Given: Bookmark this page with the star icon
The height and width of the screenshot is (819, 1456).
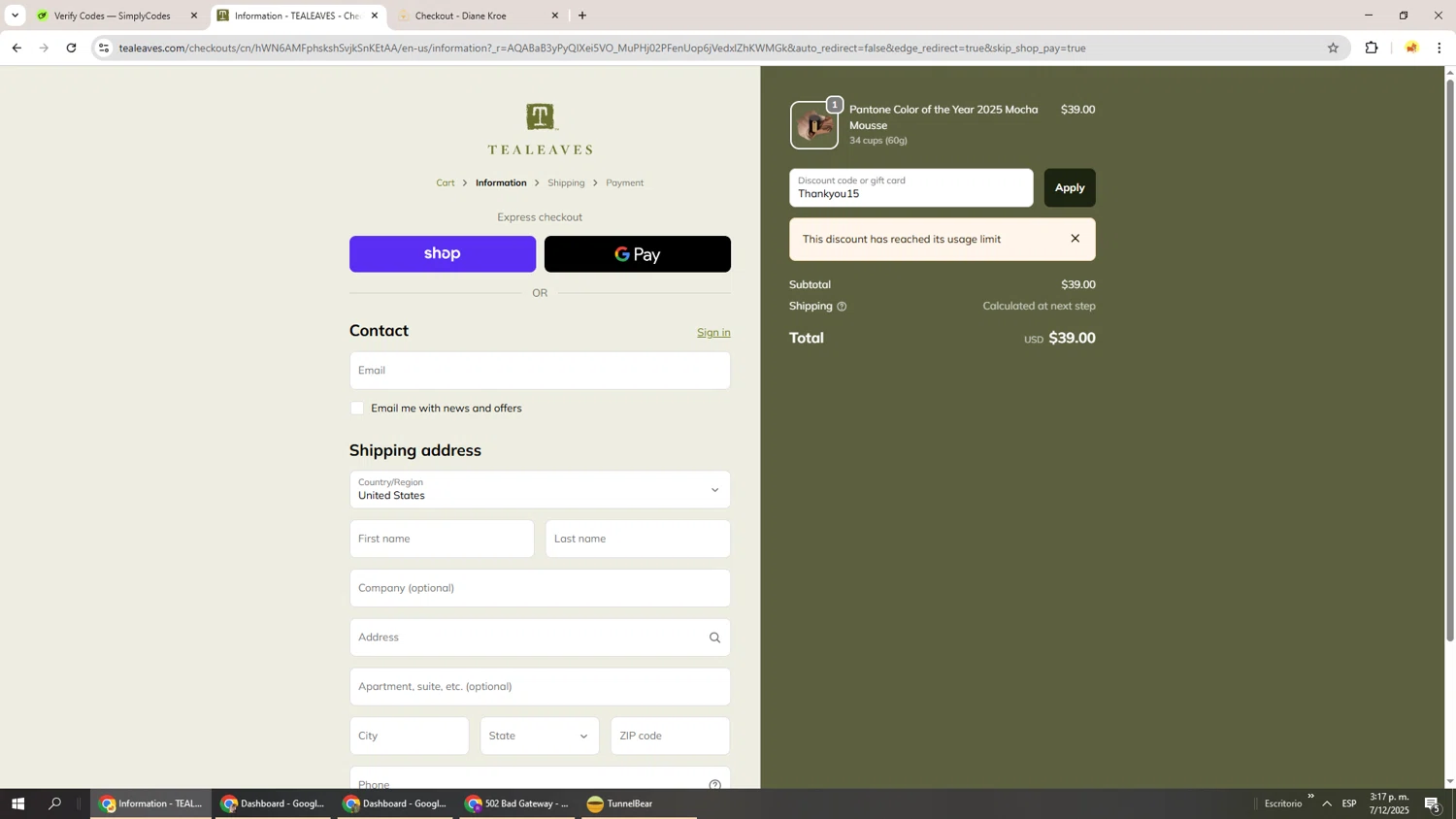Looking at the screenshot, I should (1333, 48).
